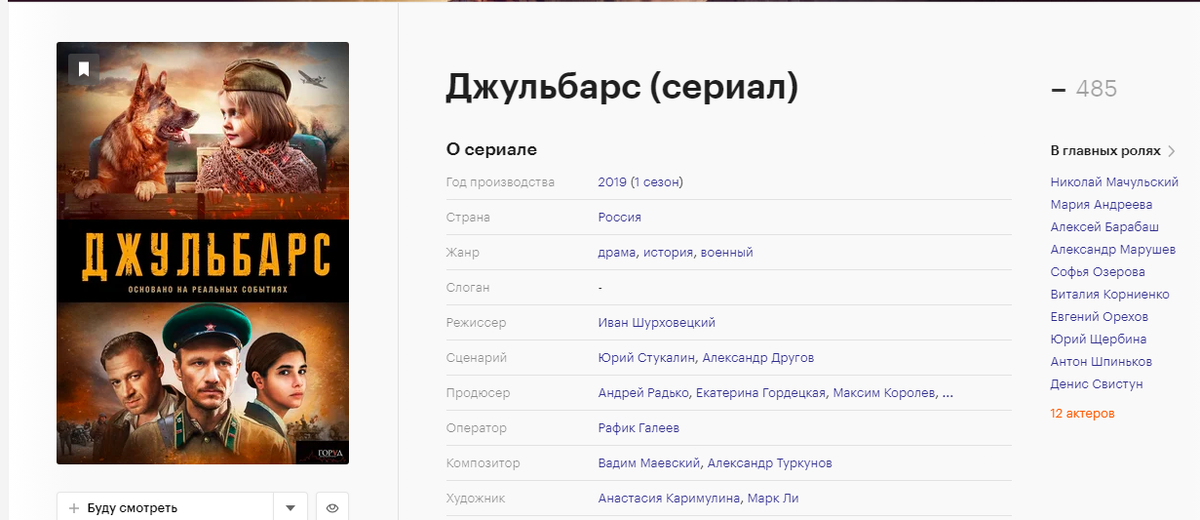This screenshot has width=1200, height=520.
Task: Open actress Софья Озерова
Action: (x=1098, y=272)
